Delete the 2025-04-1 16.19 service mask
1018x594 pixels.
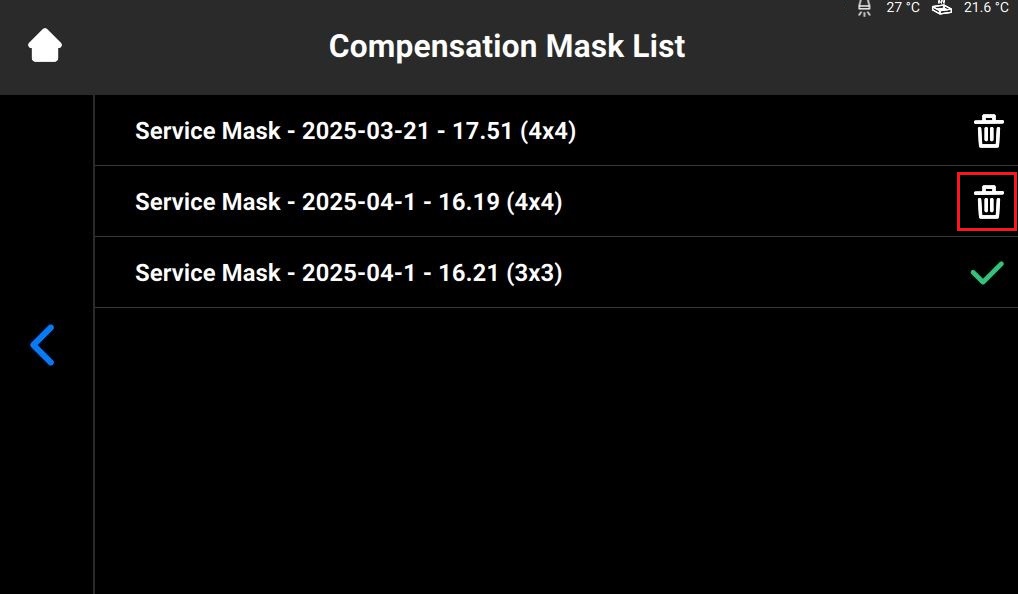coord(988,202)
